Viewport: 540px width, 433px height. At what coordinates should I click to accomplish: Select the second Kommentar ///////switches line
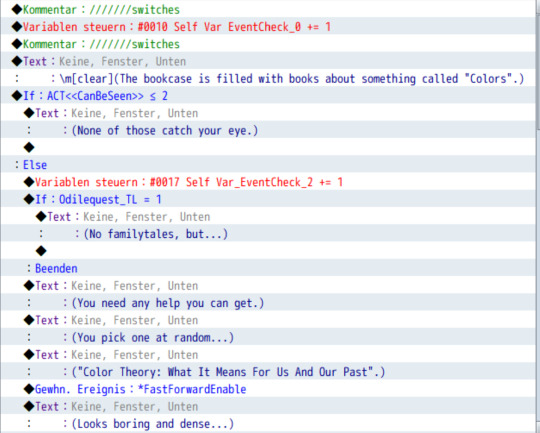pos(268,44)
